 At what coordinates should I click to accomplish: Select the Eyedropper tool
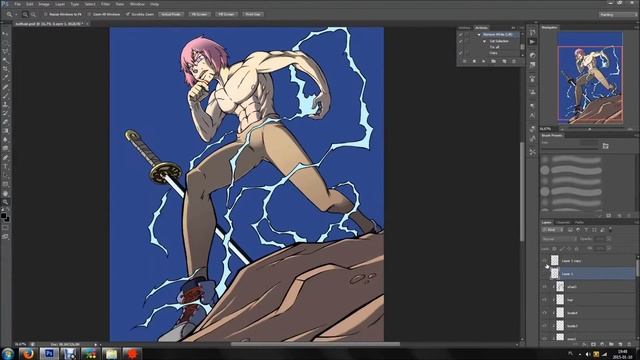(x=5, y=78)
